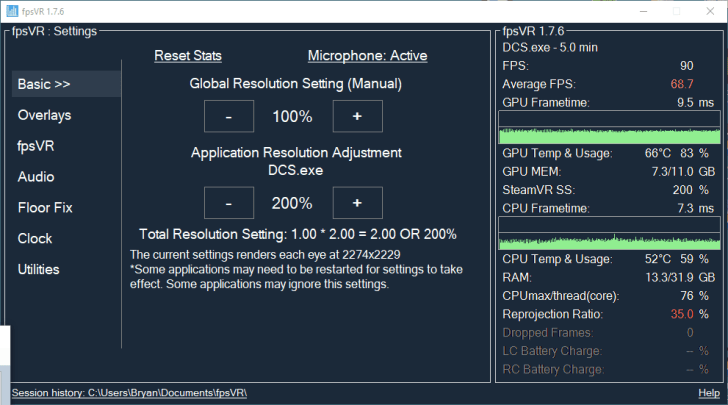728x405 pixels.
Task: Click Reset Stats link
Action: coord(188,56)
